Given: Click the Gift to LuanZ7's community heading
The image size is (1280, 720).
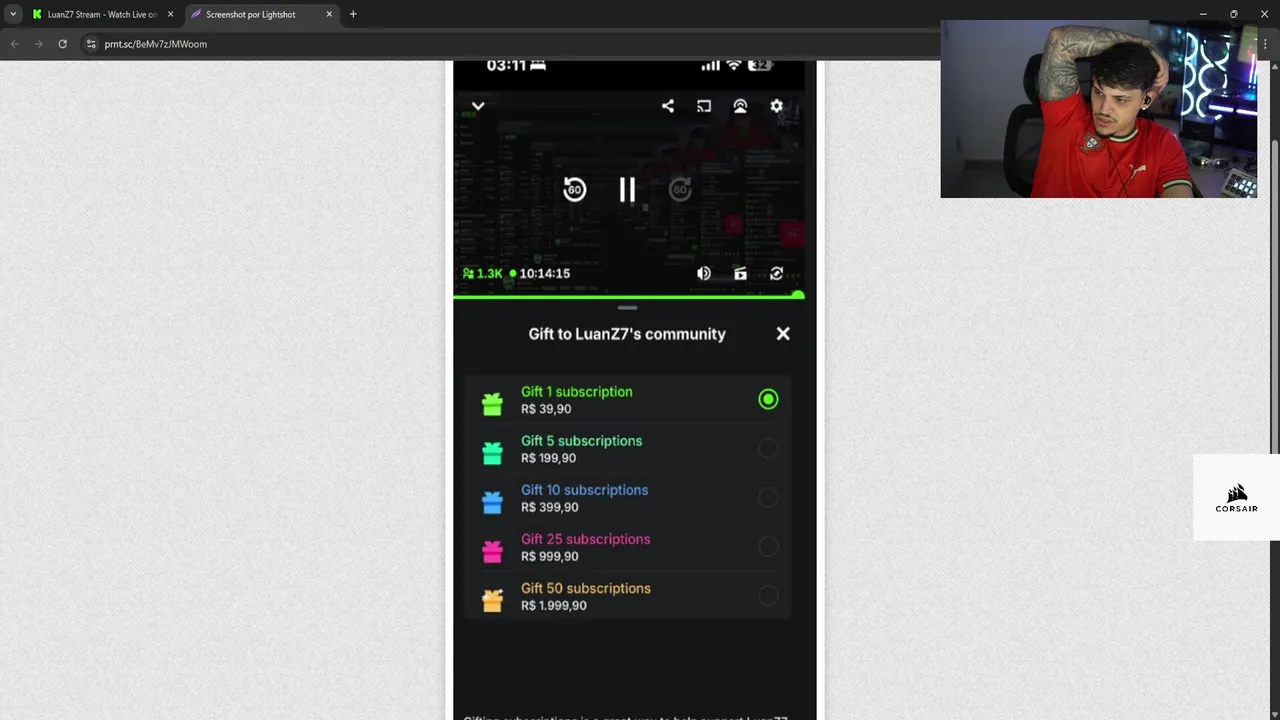Looking at the screenshot, I should coord(627,334).
